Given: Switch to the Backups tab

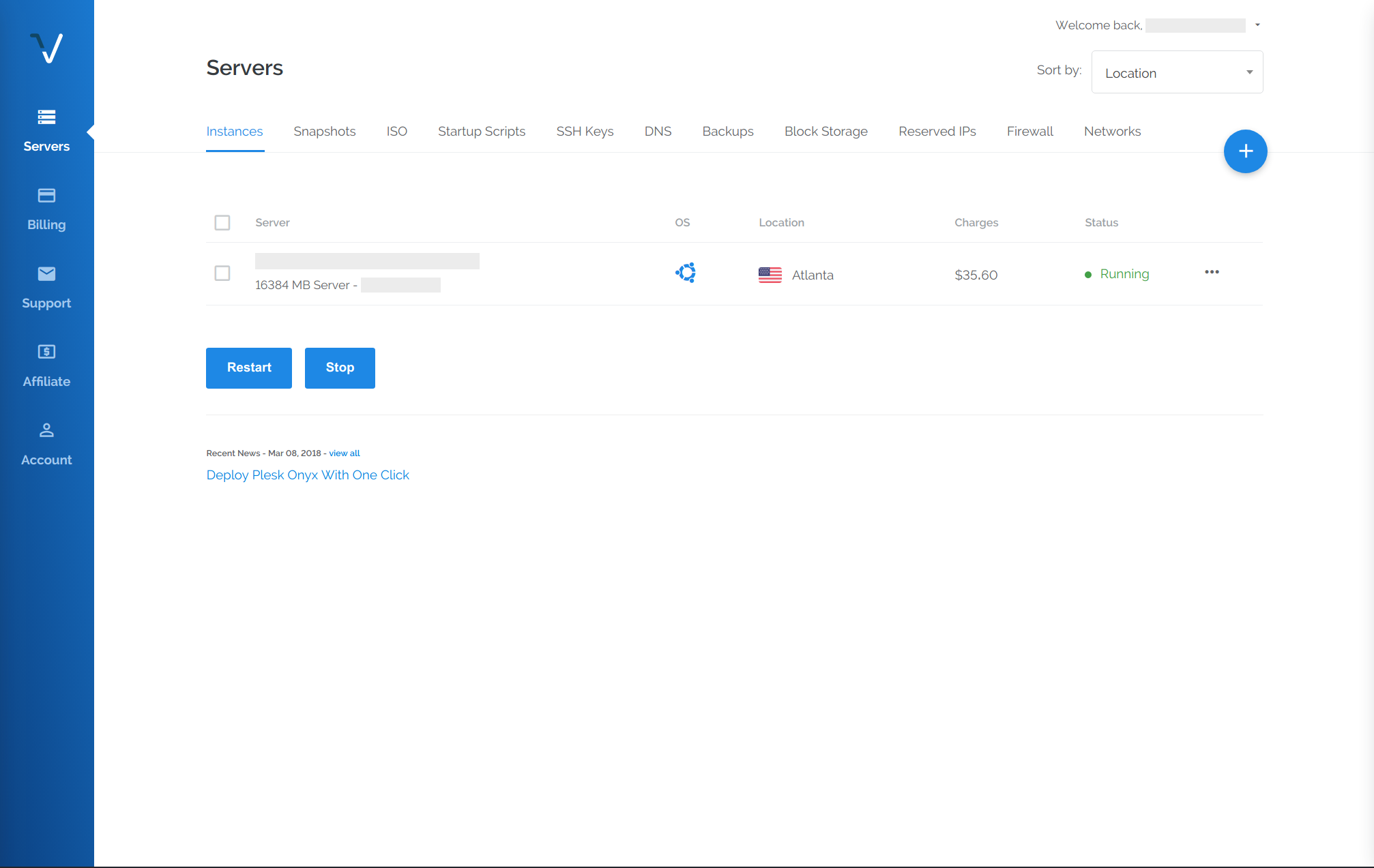Looking at the screenshot, I should [x=728, y=132].
